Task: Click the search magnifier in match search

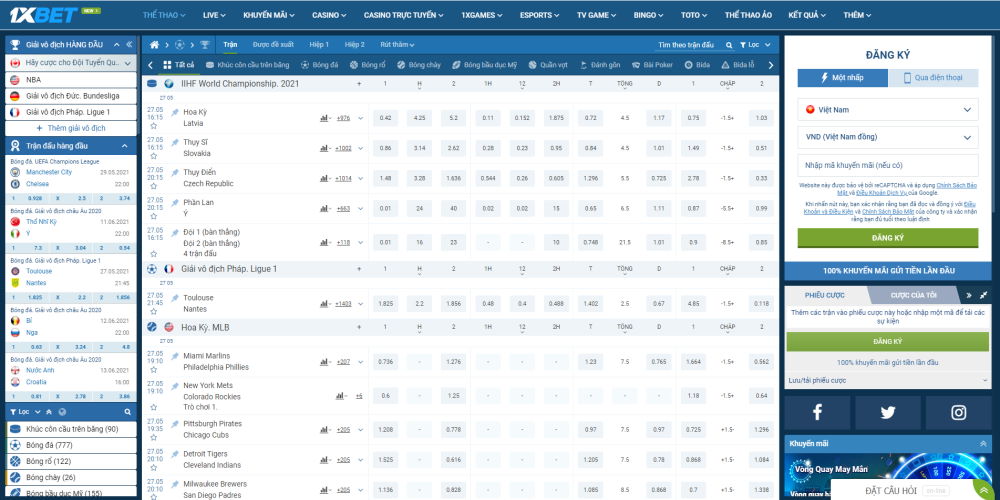Action: point(729,45)
